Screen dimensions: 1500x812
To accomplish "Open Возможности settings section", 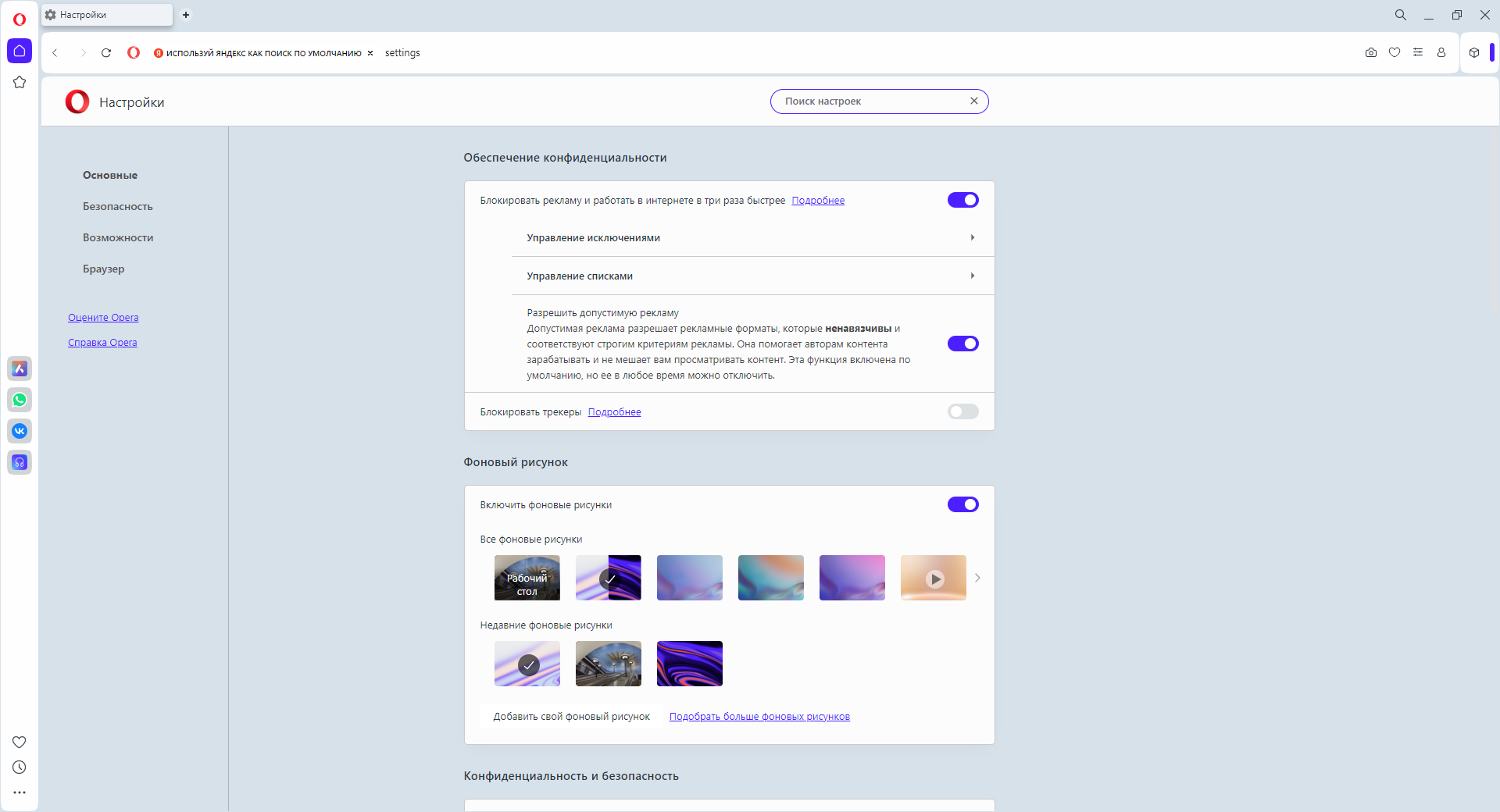I will pyautogui.click(x=118, y=237).
